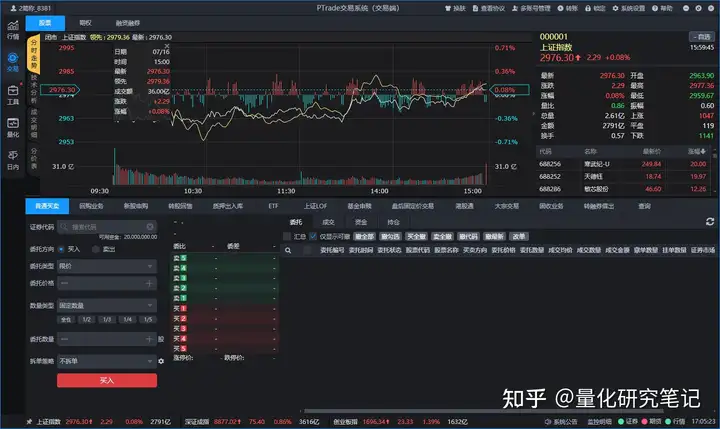Image resolution: width=720 pixels, height=429 pixels.
Task: Click the red 买入 submit button
Action: tap(107, 380)
